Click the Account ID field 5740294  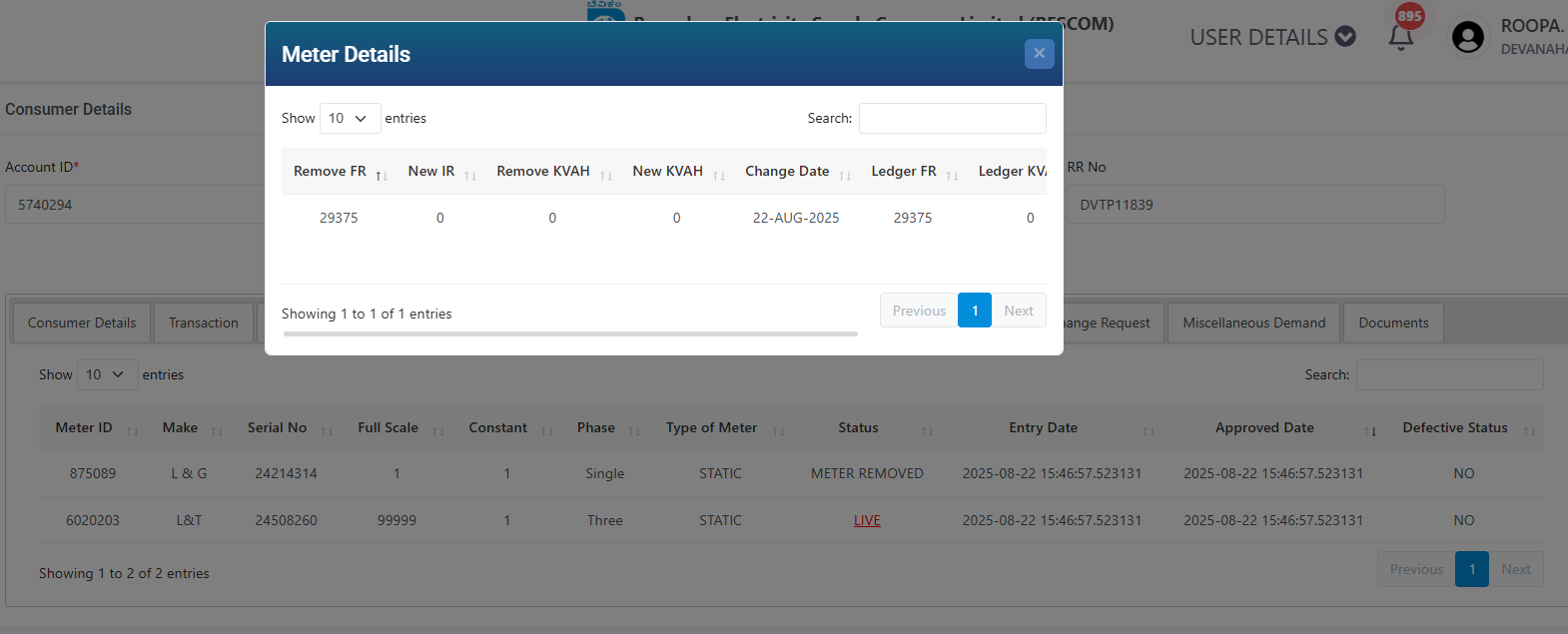(x=136, y=205)
